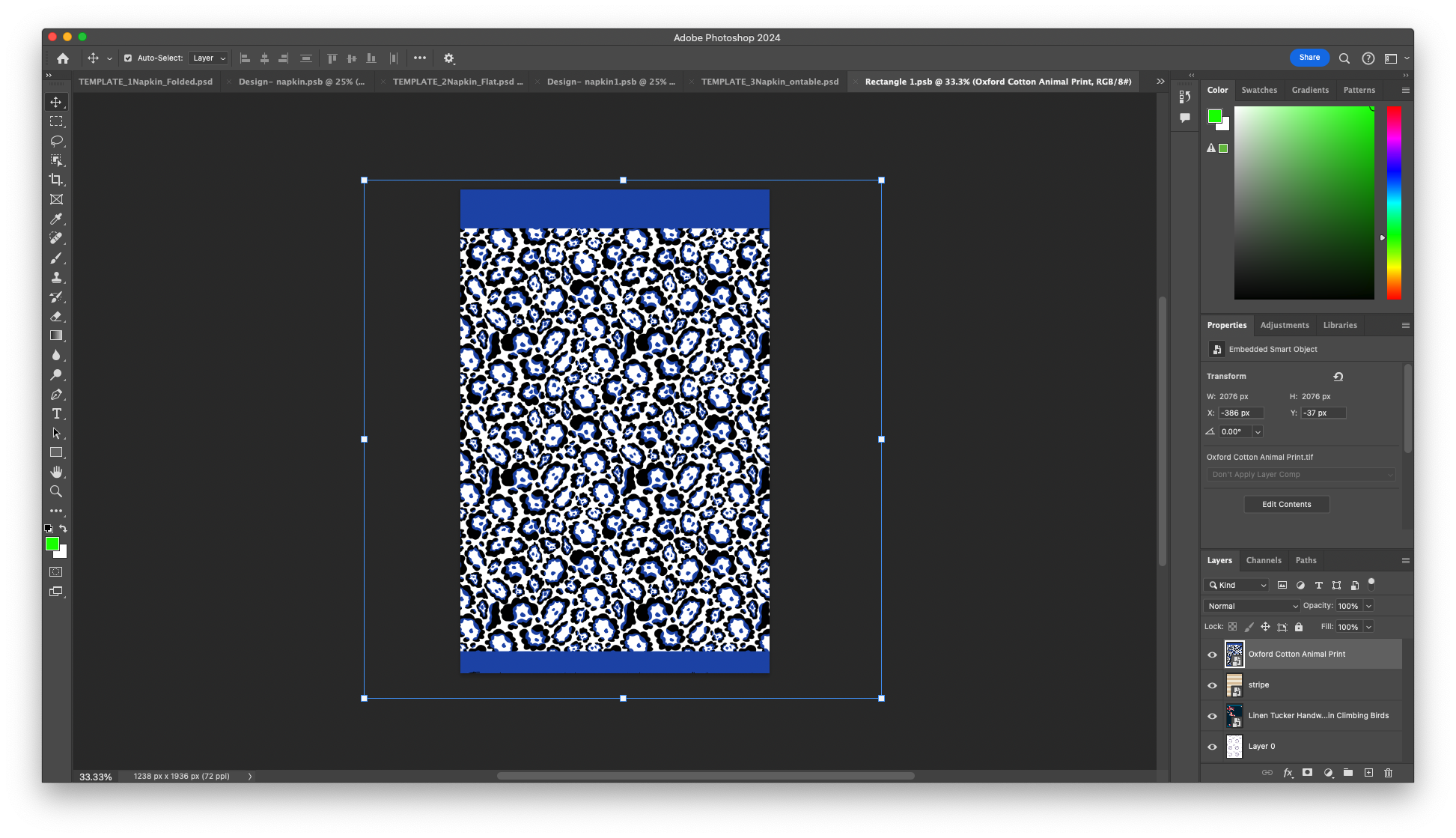Open the Normal blend mode dropdown
1456x838 pixels.
pyautogui.click(x=1251, y=606)
